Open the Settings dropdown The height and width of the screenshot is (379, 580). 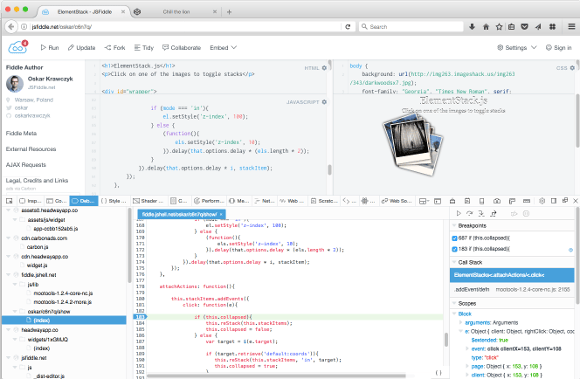click(516, 48)
